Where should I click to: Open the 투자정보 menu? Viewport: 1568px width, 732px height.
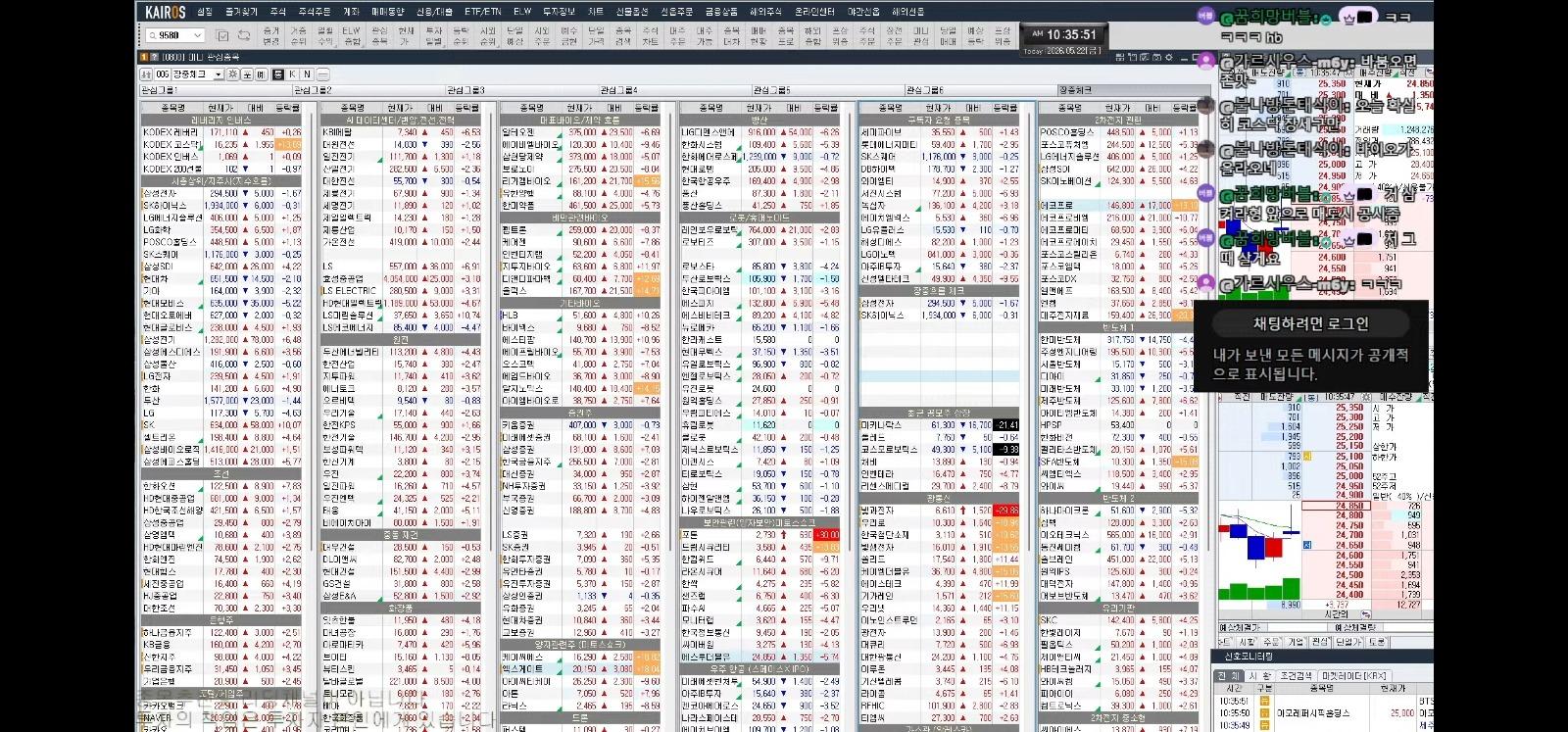click(x=560, y=12)
